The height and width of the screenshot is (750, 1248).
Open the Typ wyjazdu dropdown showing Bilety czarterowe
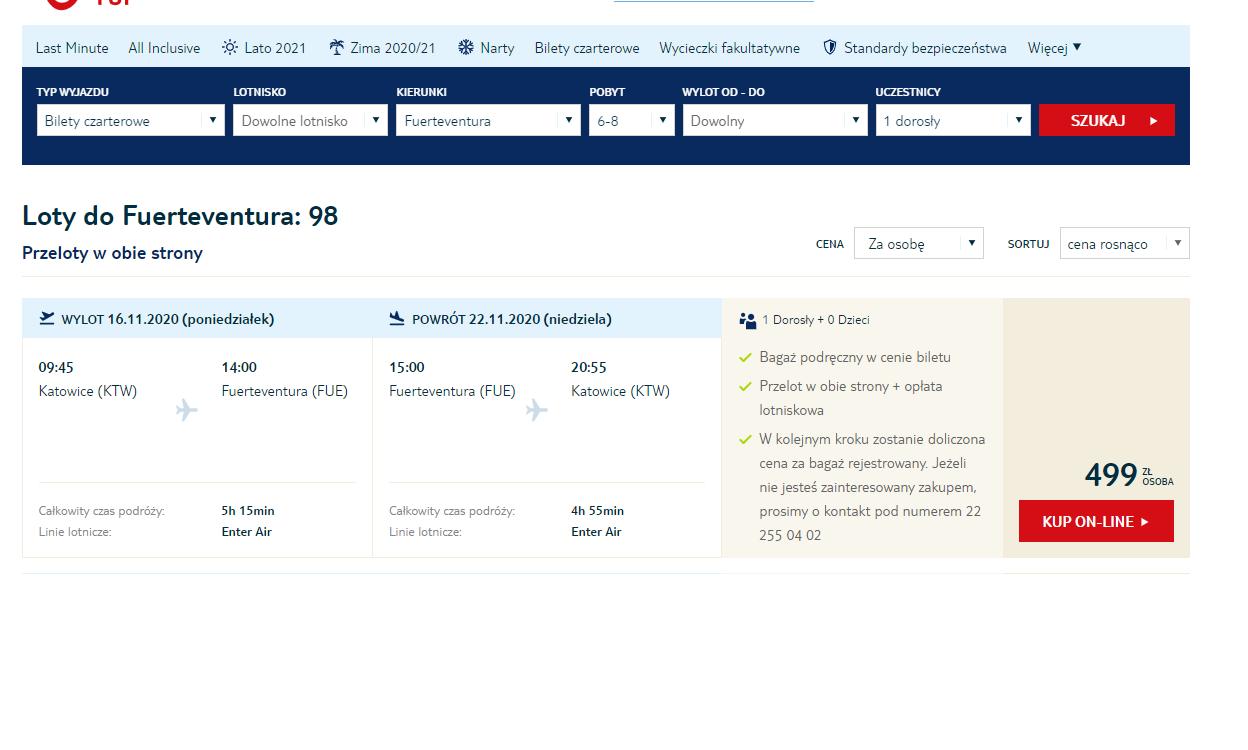[130, 120]
